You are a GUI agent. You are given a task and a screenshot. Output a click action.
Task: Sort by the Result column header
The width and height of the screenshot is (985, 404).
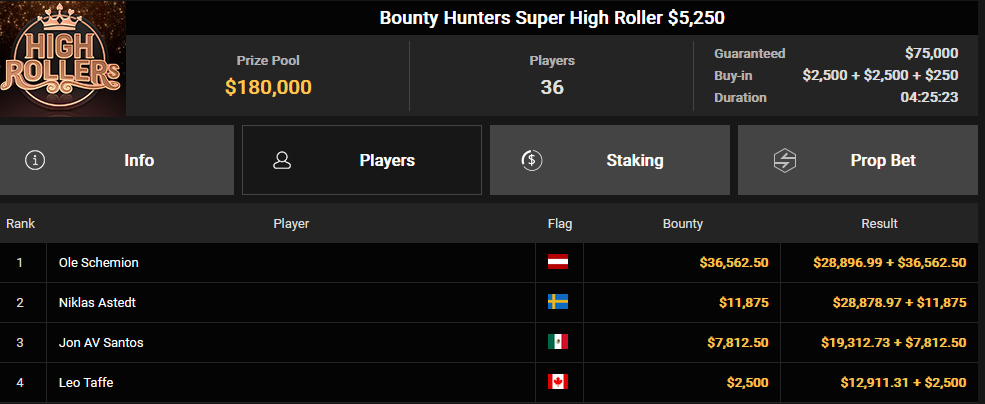(x=879, y=224)
